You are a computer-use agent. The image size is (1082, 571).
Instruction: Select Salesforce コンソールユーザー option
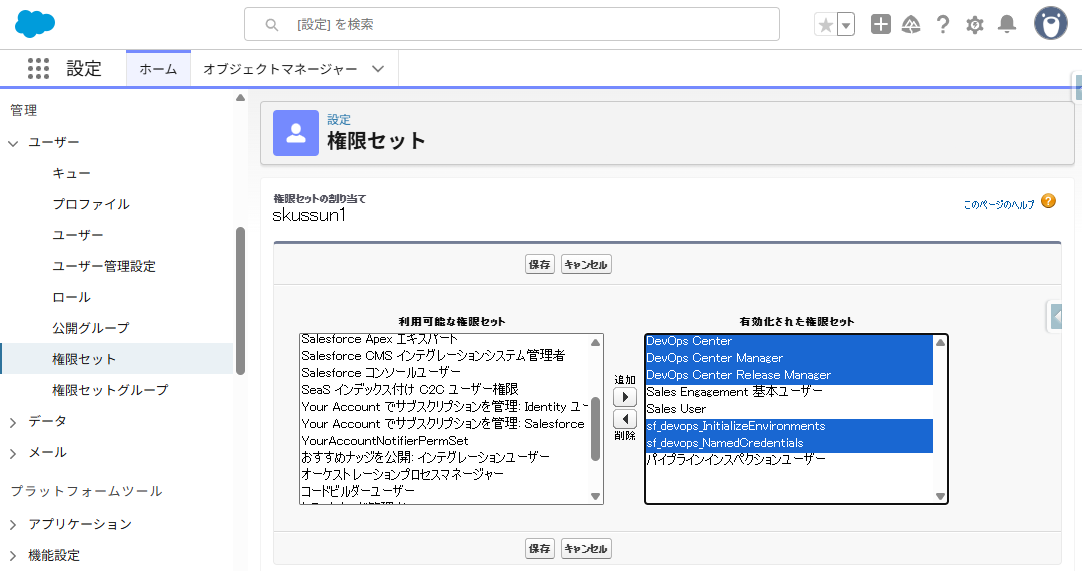point(380,373)
